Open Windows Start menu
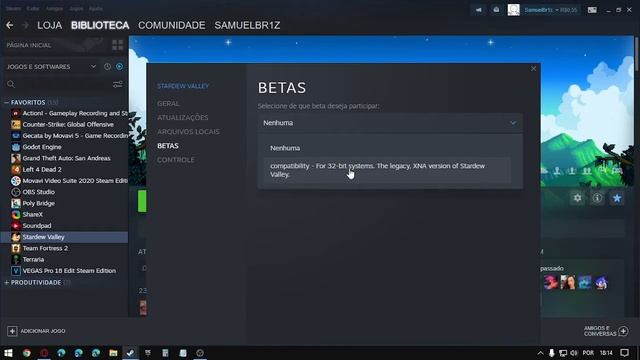Image resolution: width=640 pixels, height=360 pixels. (8, 353)
